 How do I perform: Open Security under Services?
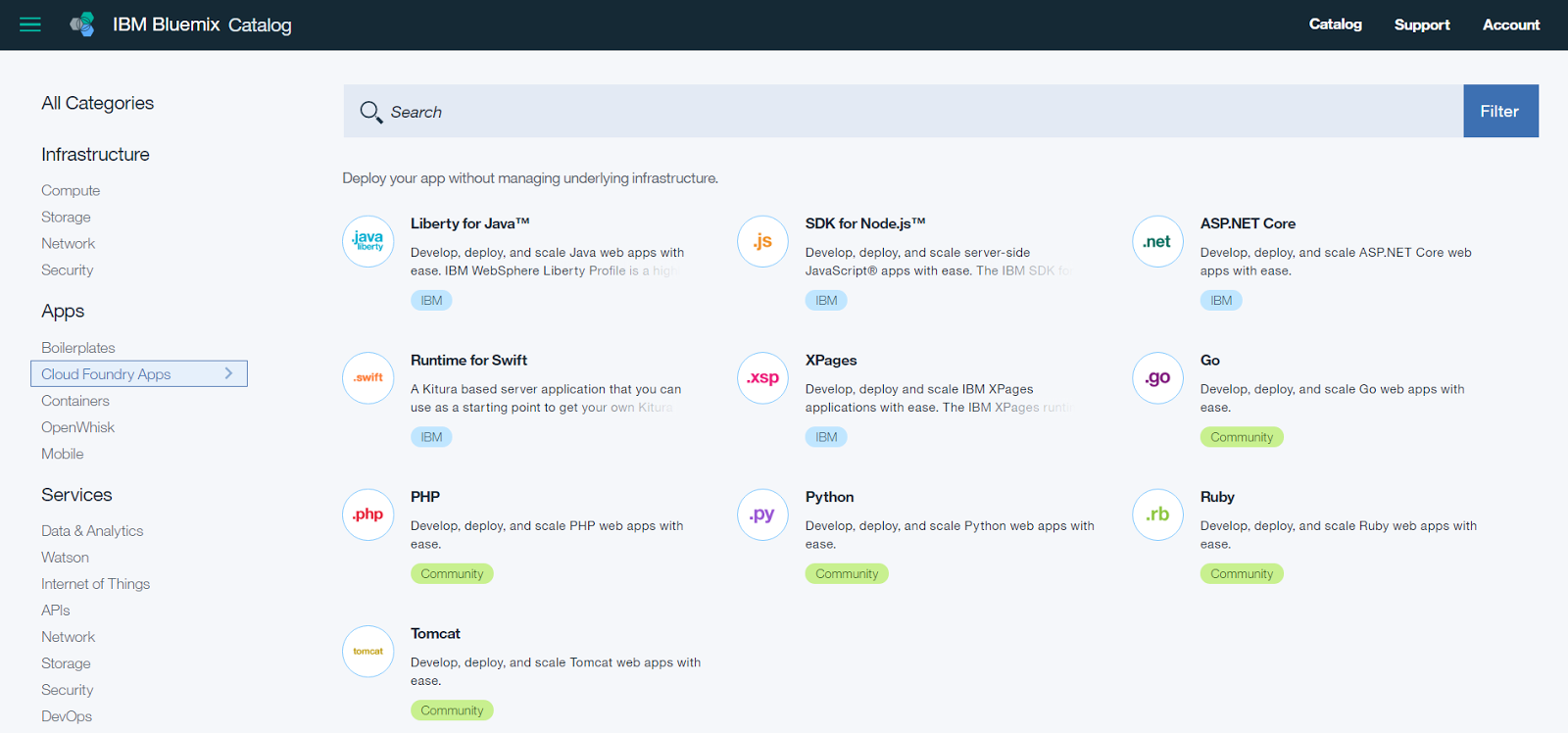tap(67, 690)
